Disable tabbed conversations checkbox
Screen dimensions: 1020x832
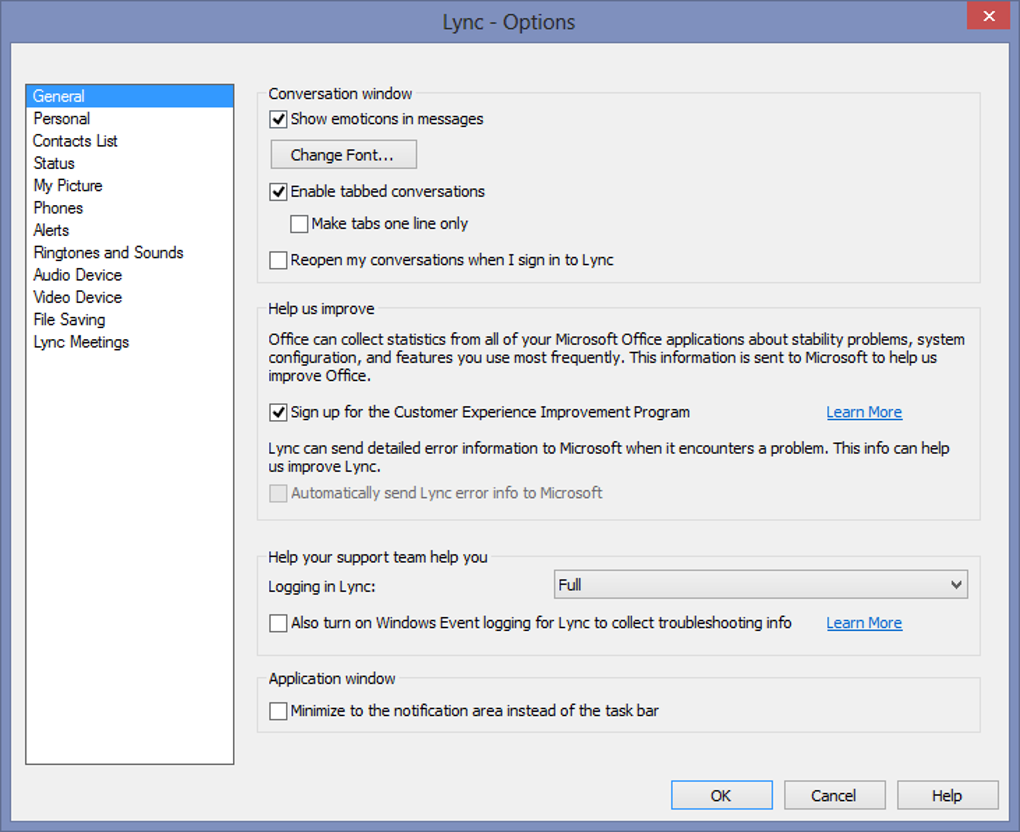[279, 191]
